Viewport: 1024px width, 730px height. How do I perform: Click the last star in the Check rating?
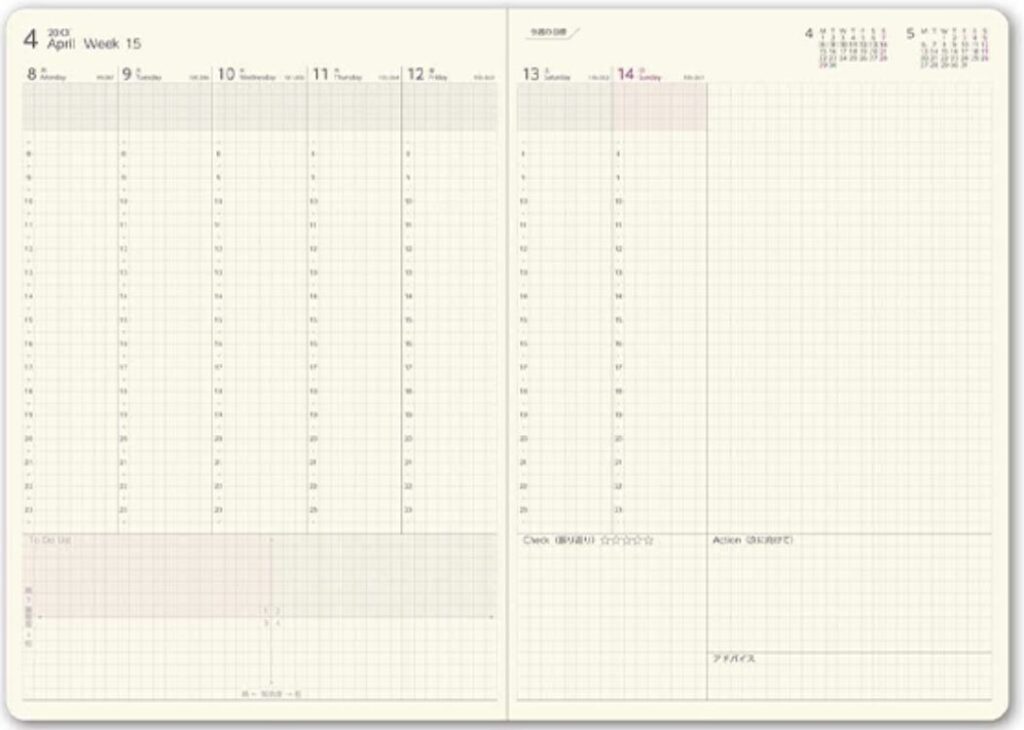[649, 540]
